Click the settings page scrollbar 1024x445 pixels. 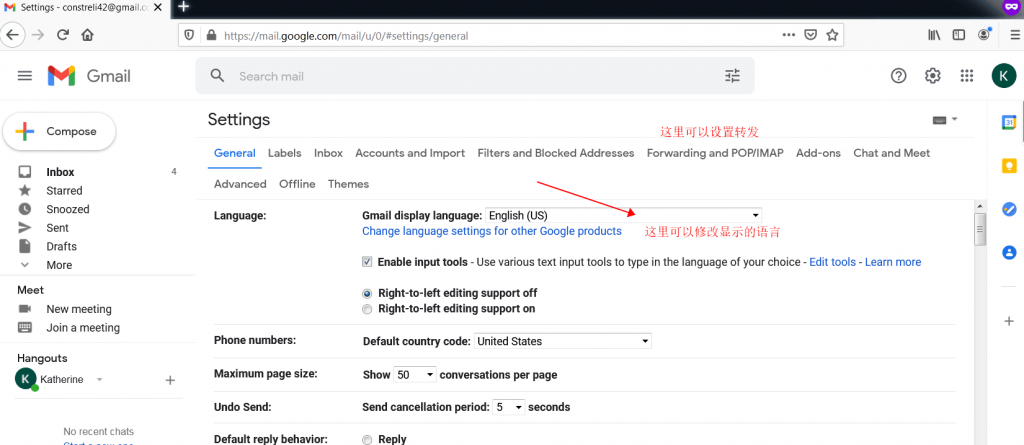(x=979, y=230)
